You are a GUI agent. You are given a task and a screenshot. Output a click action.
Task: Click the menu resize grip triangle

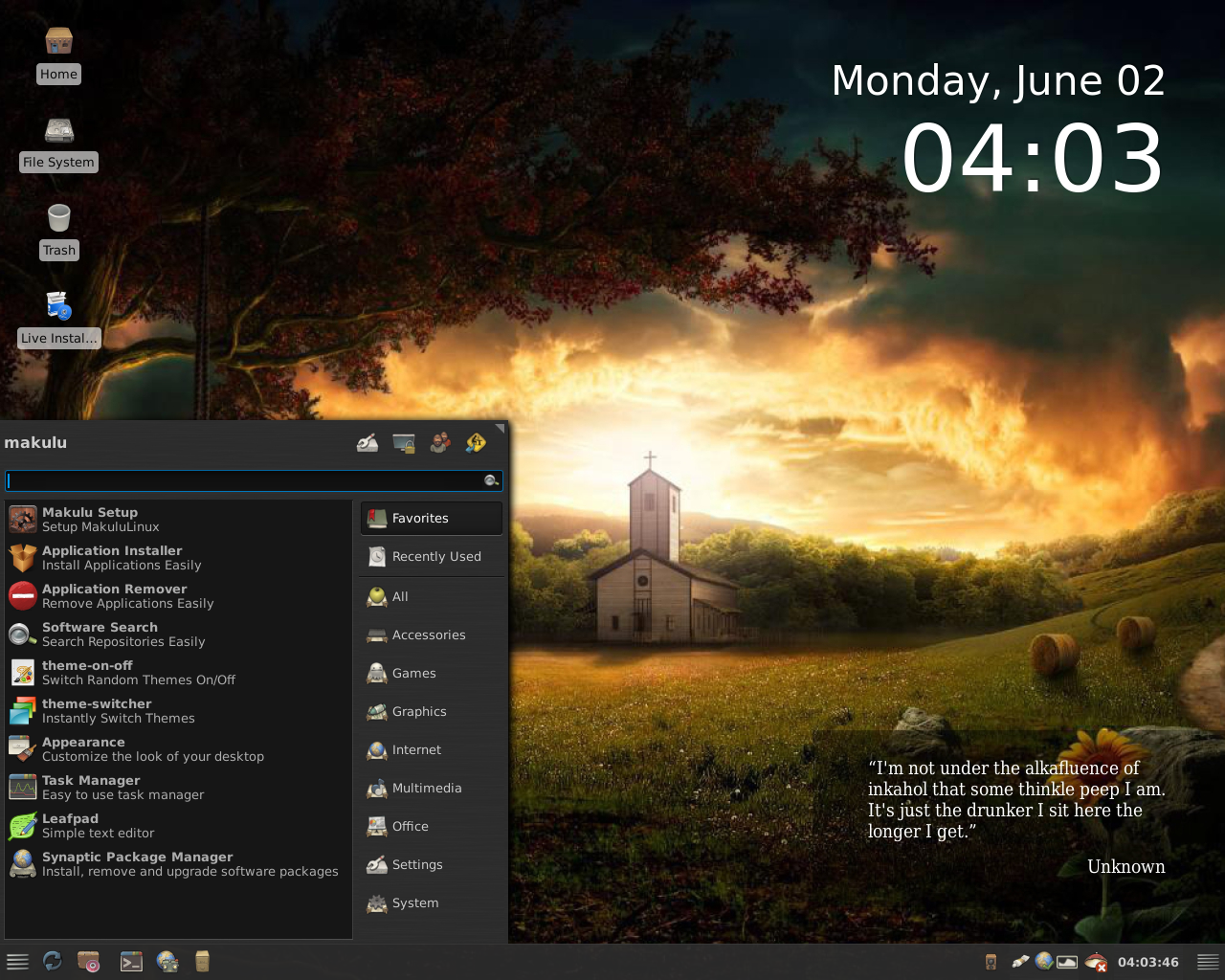pyautogui.click(x=500, y=428)
